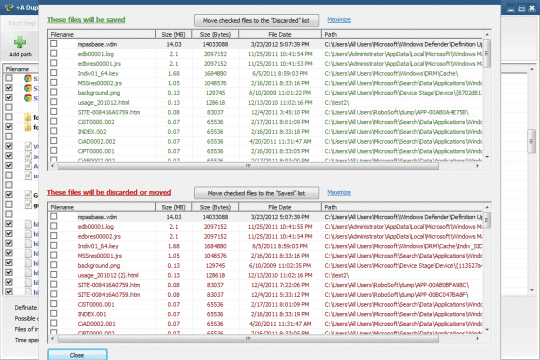Sort the discarded list by the File Date column
540x360 pixels.
click(280, 207)
